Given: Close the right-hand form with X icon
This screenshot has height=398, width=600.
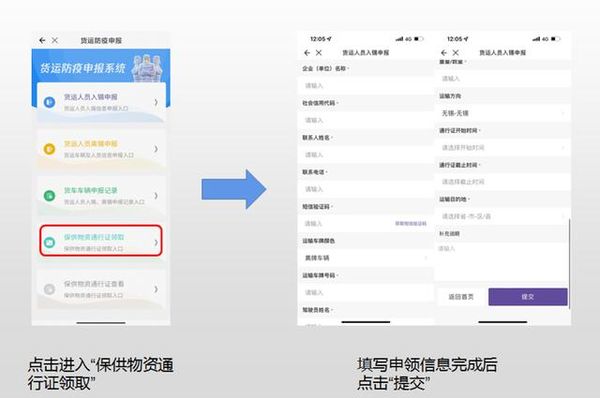Looking at the screenshot, I should click(x=455, y=53).
